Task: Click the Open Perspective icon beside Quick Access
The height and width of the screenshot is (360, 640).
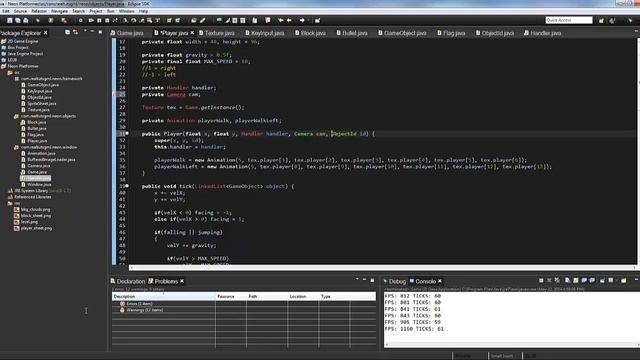Action: pos(601,20)
